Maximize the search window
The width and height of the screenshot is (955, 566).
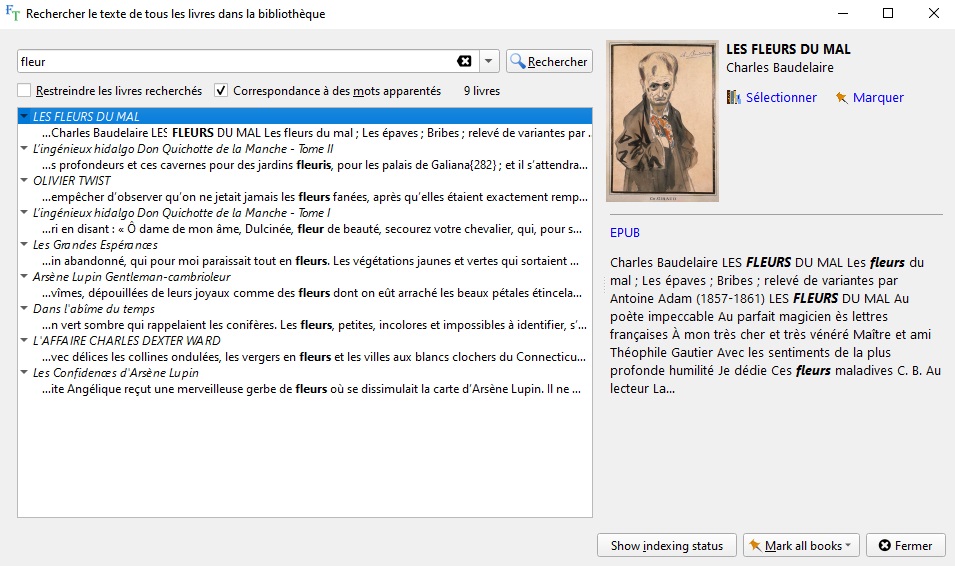[888, 13]
